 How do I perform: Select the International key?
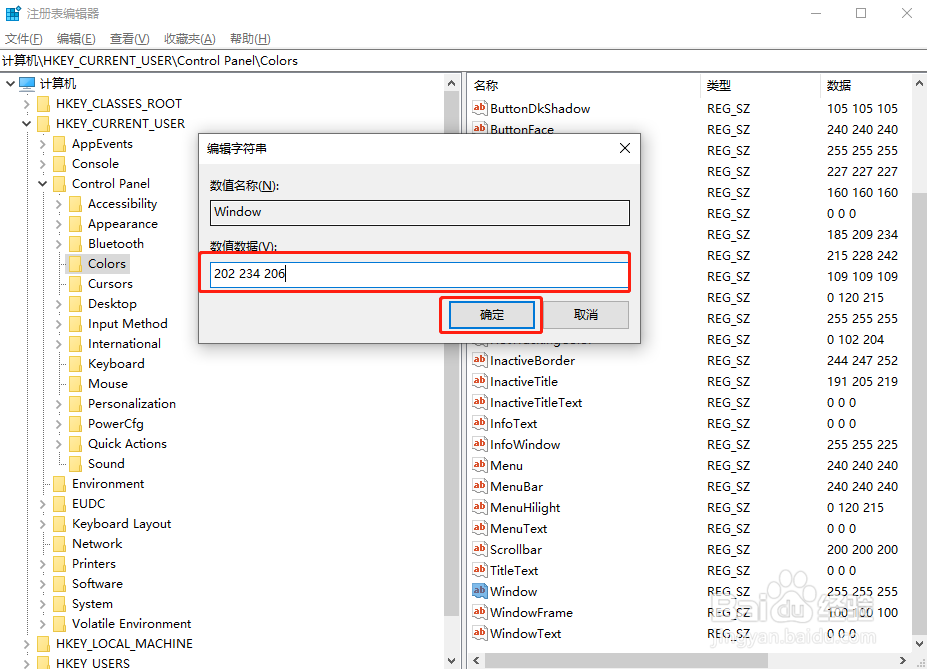pos(124,344)
